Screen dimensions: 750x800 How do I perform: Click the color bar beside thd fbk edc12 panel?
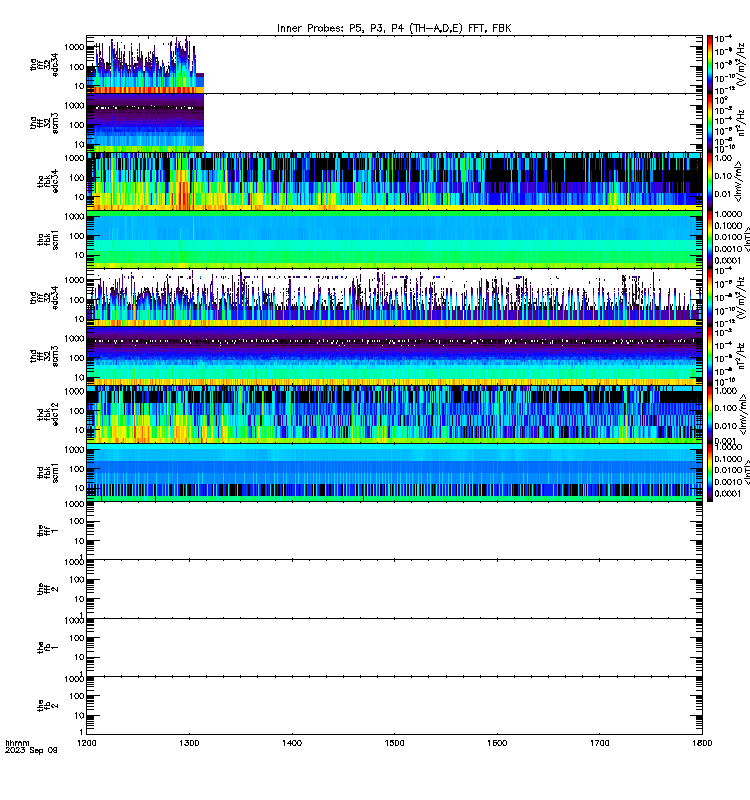pyautogui.click(x=710, y=414)
